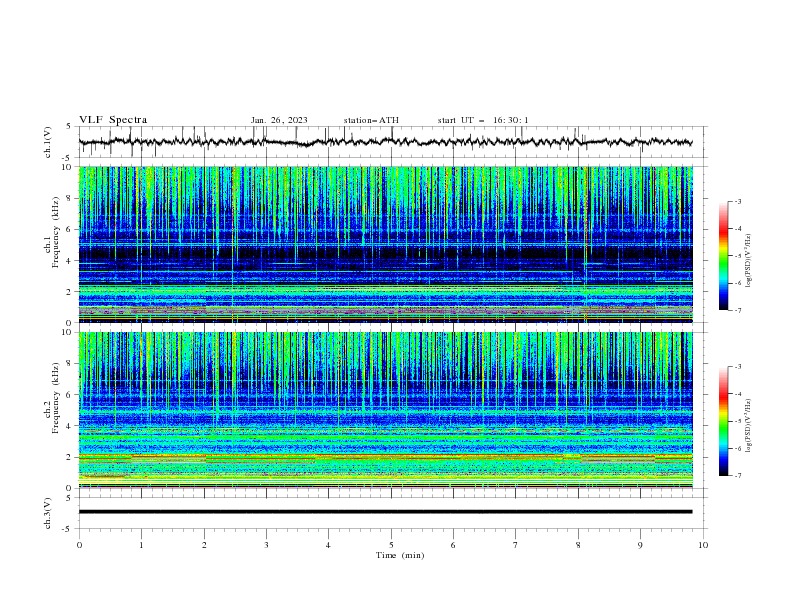Click the "3" tick on the time axis

[x=266, y=545]
